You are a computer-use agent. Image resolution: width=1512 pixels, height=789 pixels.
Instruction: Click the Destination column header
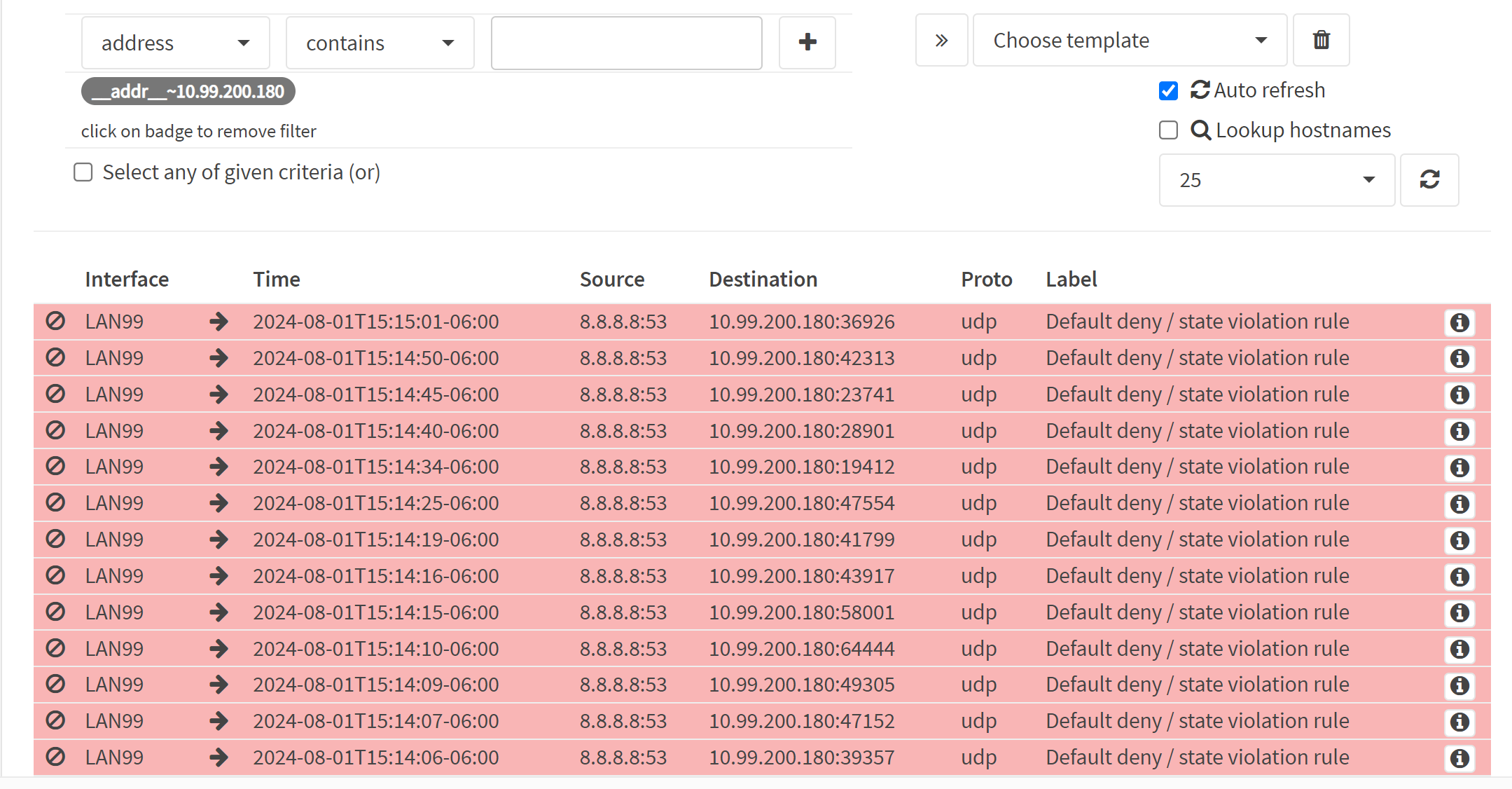pyautogui.click(x=763, y=280)
